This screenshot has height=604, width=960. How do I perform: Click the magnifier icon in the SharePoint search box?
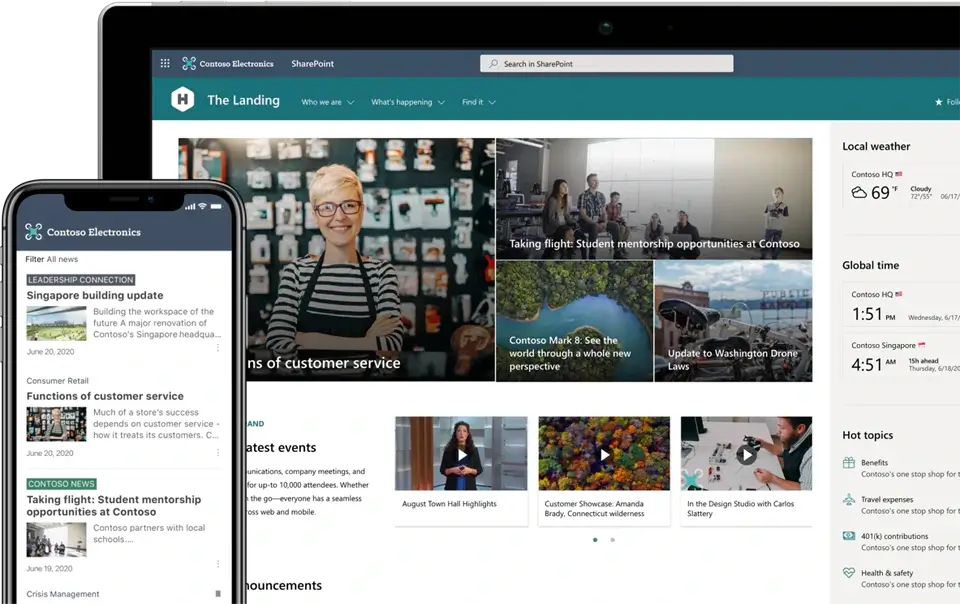[x=493, y=62]
